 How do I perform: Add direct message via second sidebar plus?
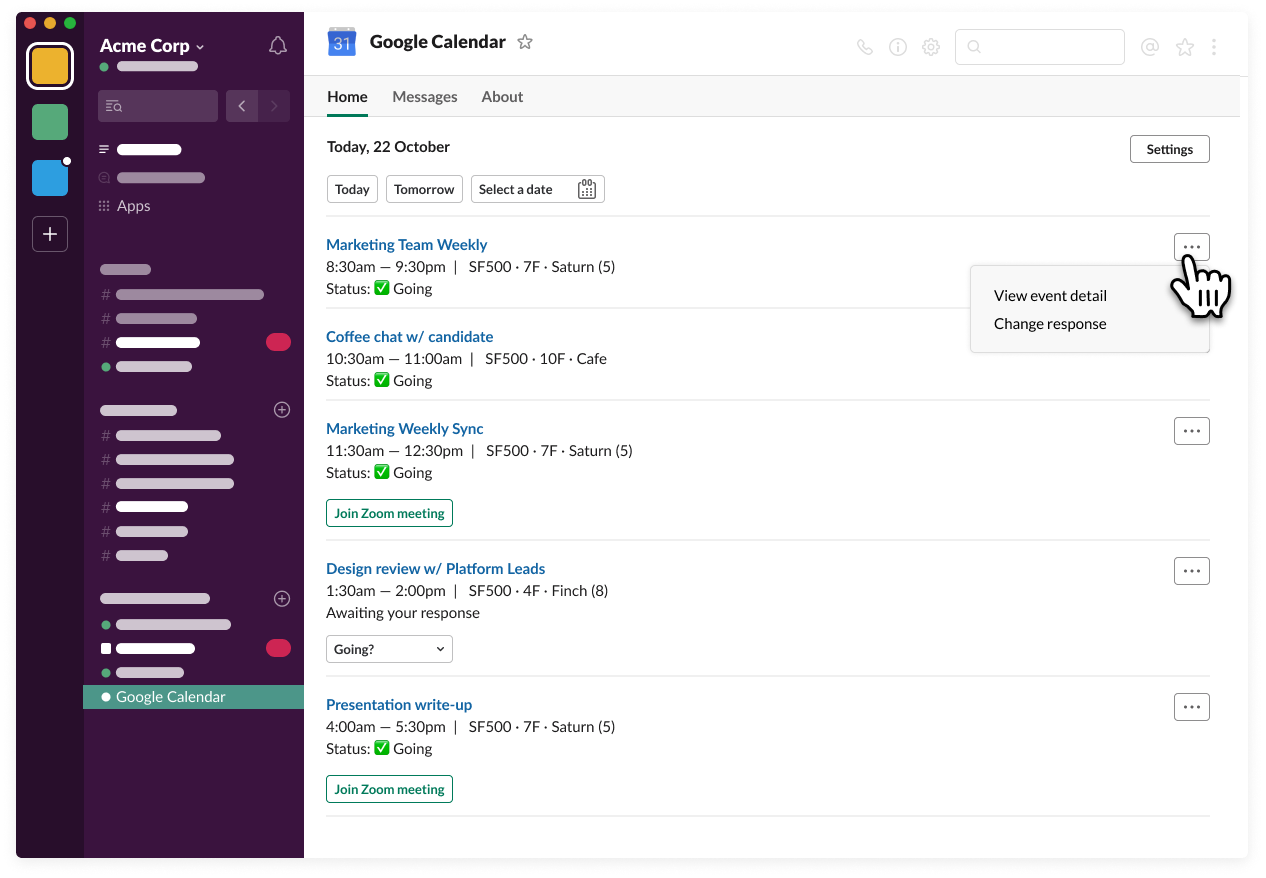(282, 598)
